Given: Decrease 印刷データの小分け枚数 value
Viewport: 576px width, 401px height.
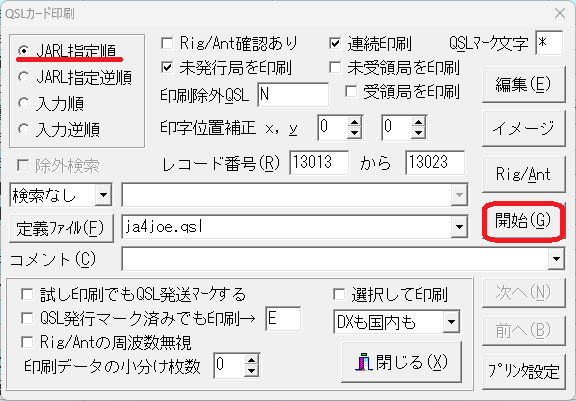Looking at the screenshot, I should [251, 371].
